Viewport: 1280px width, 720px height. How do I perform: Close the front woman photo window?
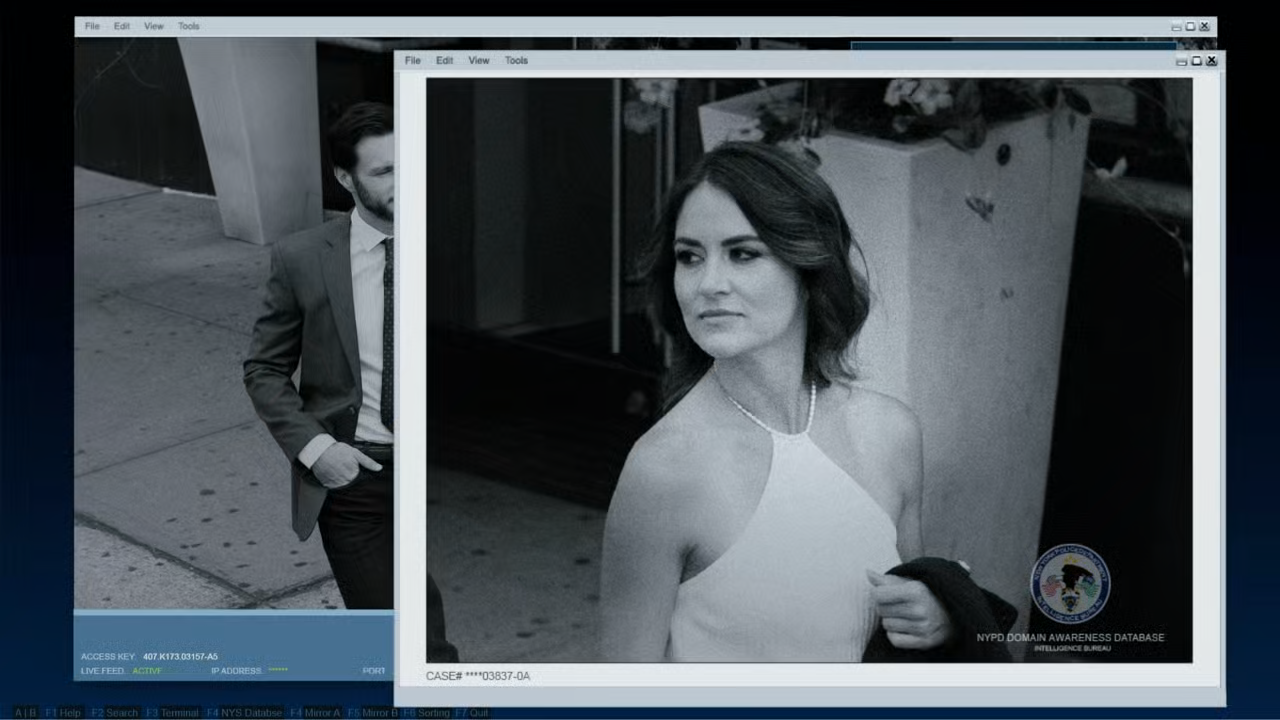coord(1211,61)
